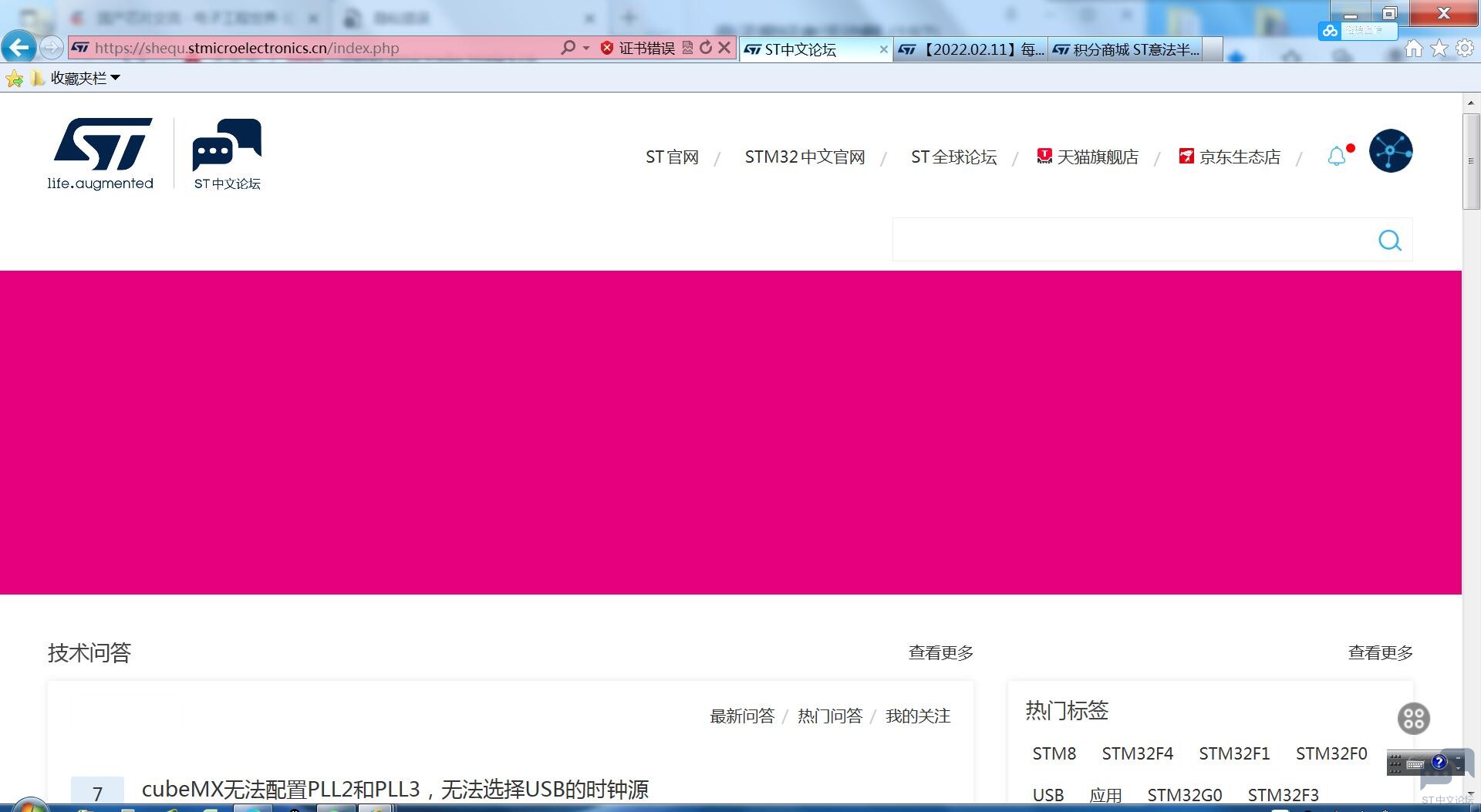
Task: Click 查看更多 above 热门标签
Action: (x=1381, y=653)
